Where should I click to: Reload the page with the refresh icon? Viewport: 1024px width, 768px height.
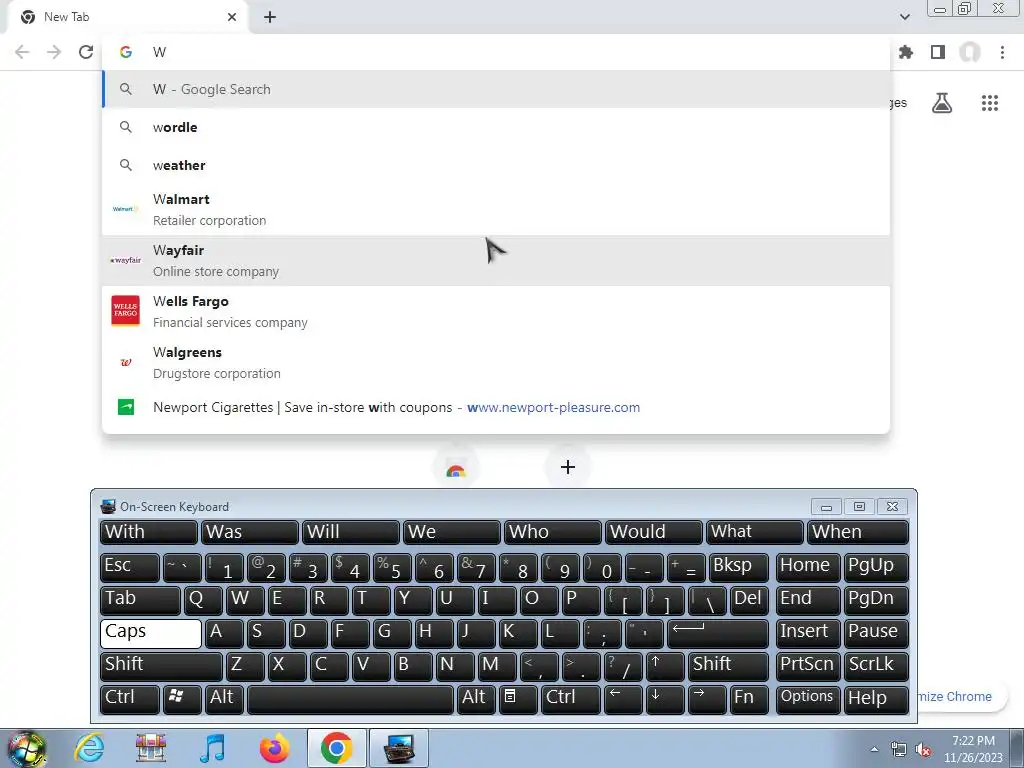pos(86,52)
